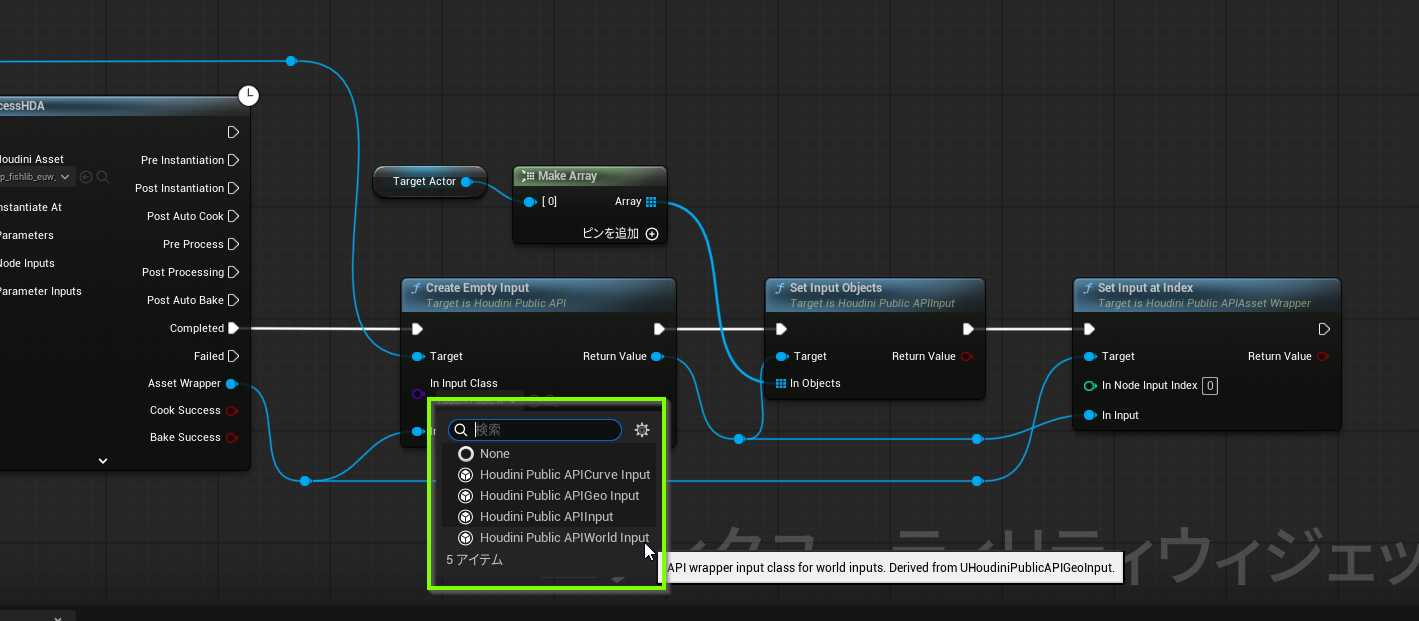Click the In Input Class purple pin
1419x621 pixels.
pos(417,394)
